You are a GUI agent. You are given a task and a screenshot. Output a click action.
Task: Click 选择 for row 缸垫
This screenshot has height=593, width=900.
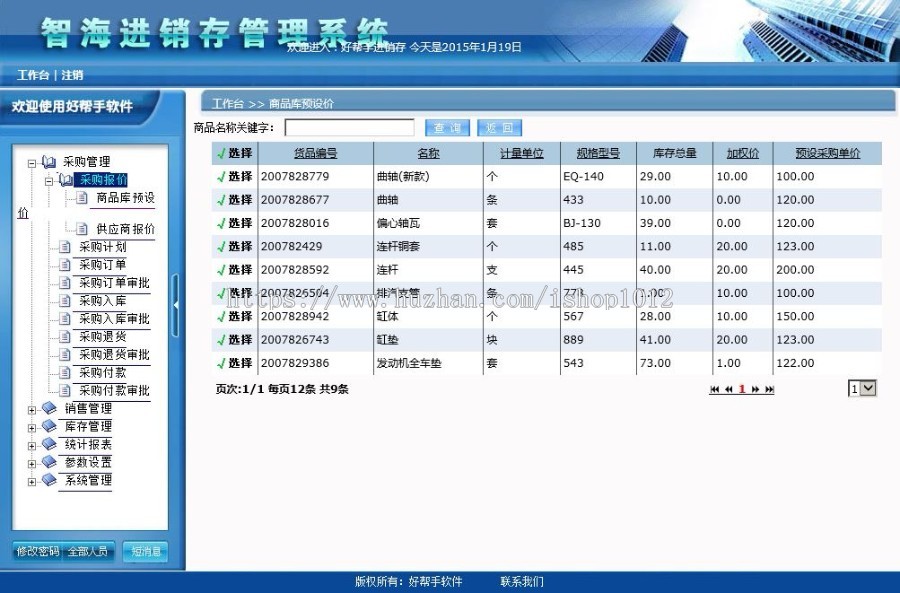[235, 340]
